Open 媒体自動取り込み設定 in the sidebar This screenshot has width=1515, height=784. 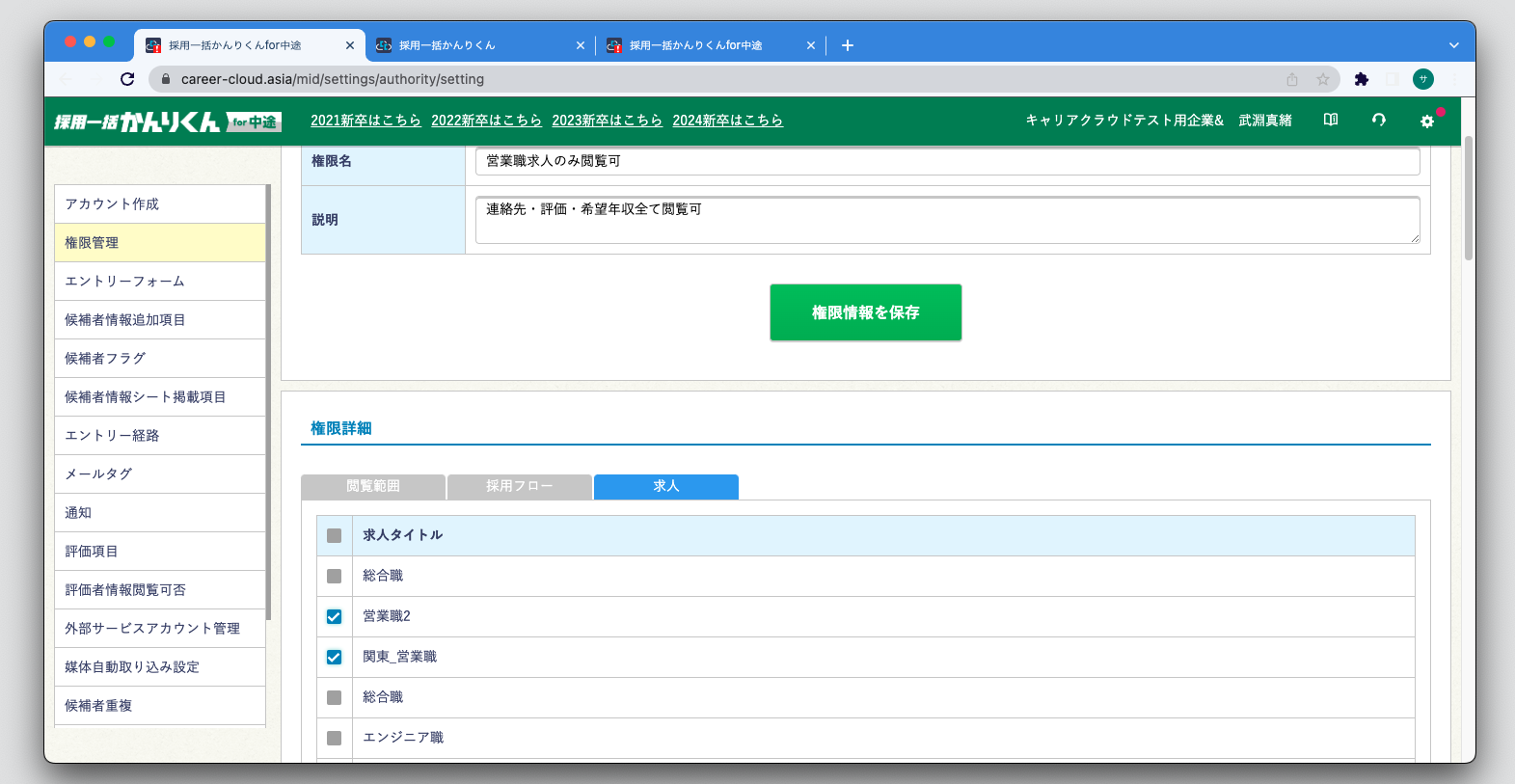point(160,667)
